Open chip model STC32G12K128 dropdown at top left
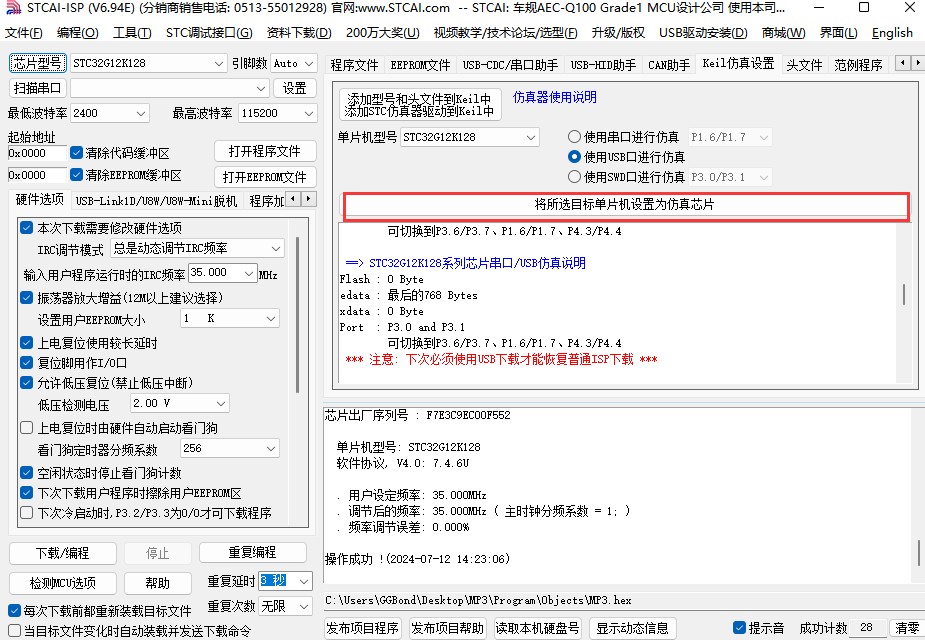Image resolution: width=925 pixels, height=640 pixels. (148, 63)
